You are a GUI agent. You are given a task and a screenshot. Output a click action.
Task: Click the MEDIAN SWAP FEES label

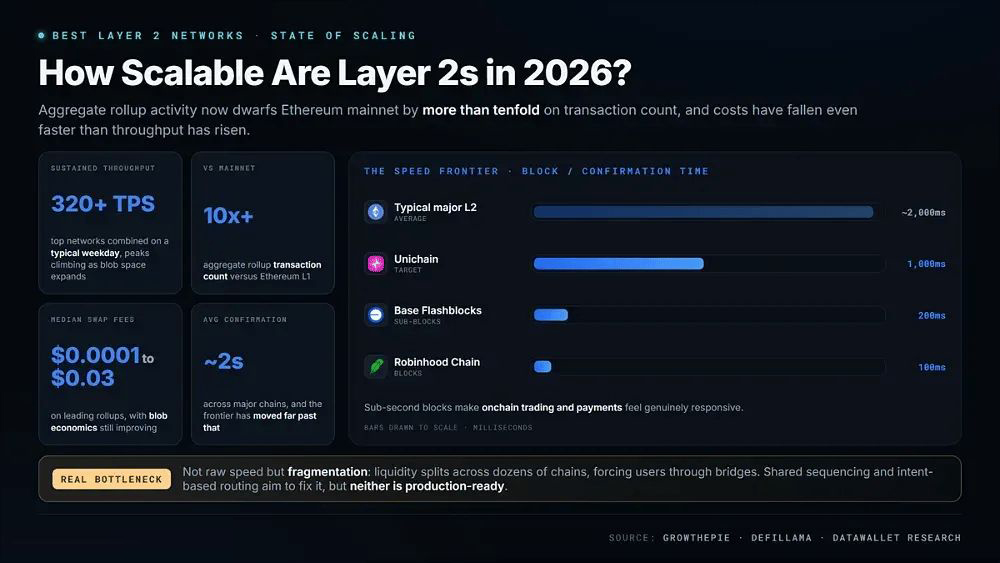click(x=92, y=319)
